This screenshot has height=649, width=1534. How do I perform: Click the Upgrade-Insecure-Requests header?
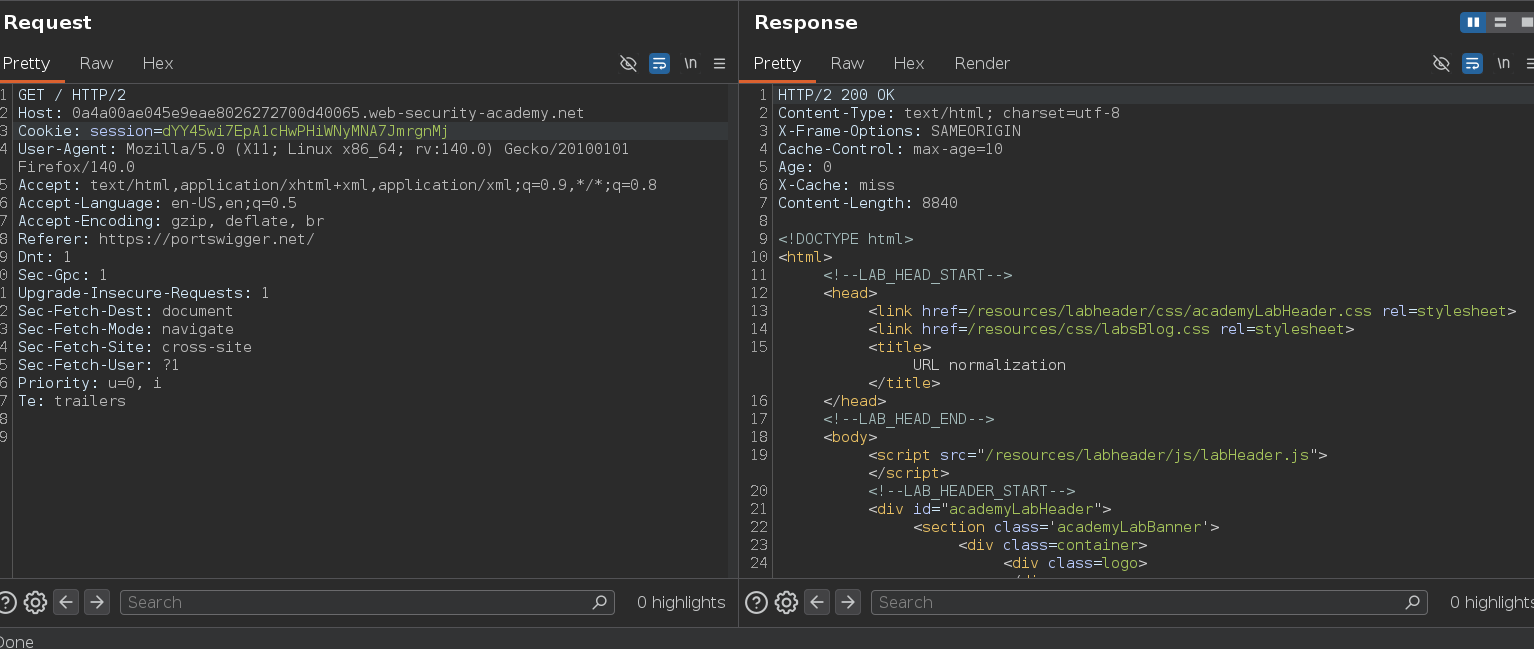(144, 293)
